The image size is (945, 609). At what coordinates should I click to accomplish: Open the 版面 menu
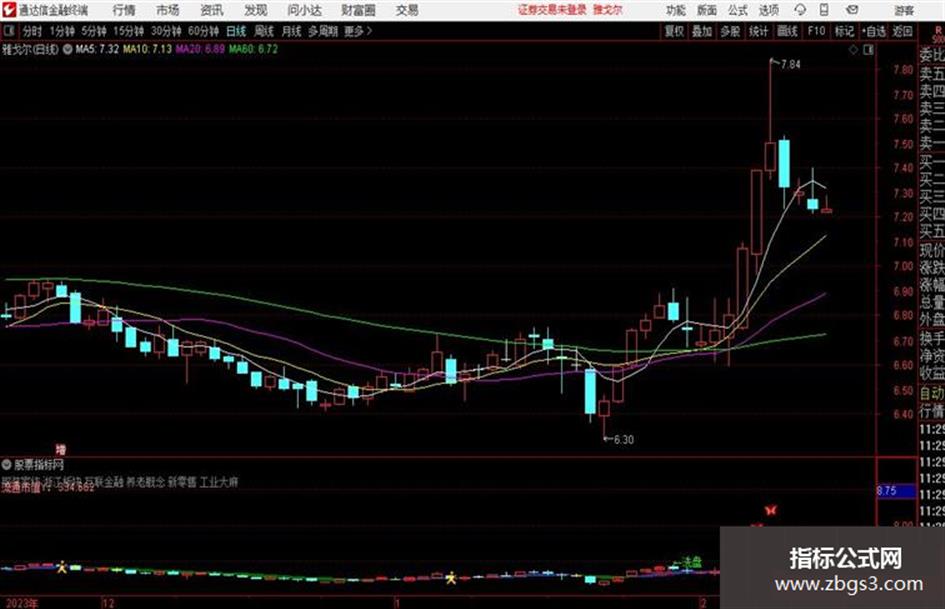pyautogui.click(x=706, y=10)
